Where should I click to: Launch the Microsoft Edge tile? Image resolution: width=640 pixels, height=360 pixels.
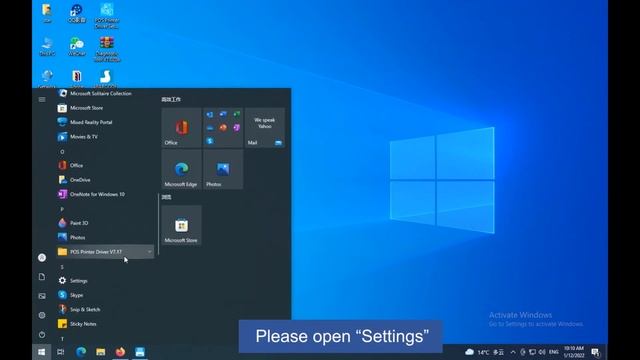(x=182, y=169)
